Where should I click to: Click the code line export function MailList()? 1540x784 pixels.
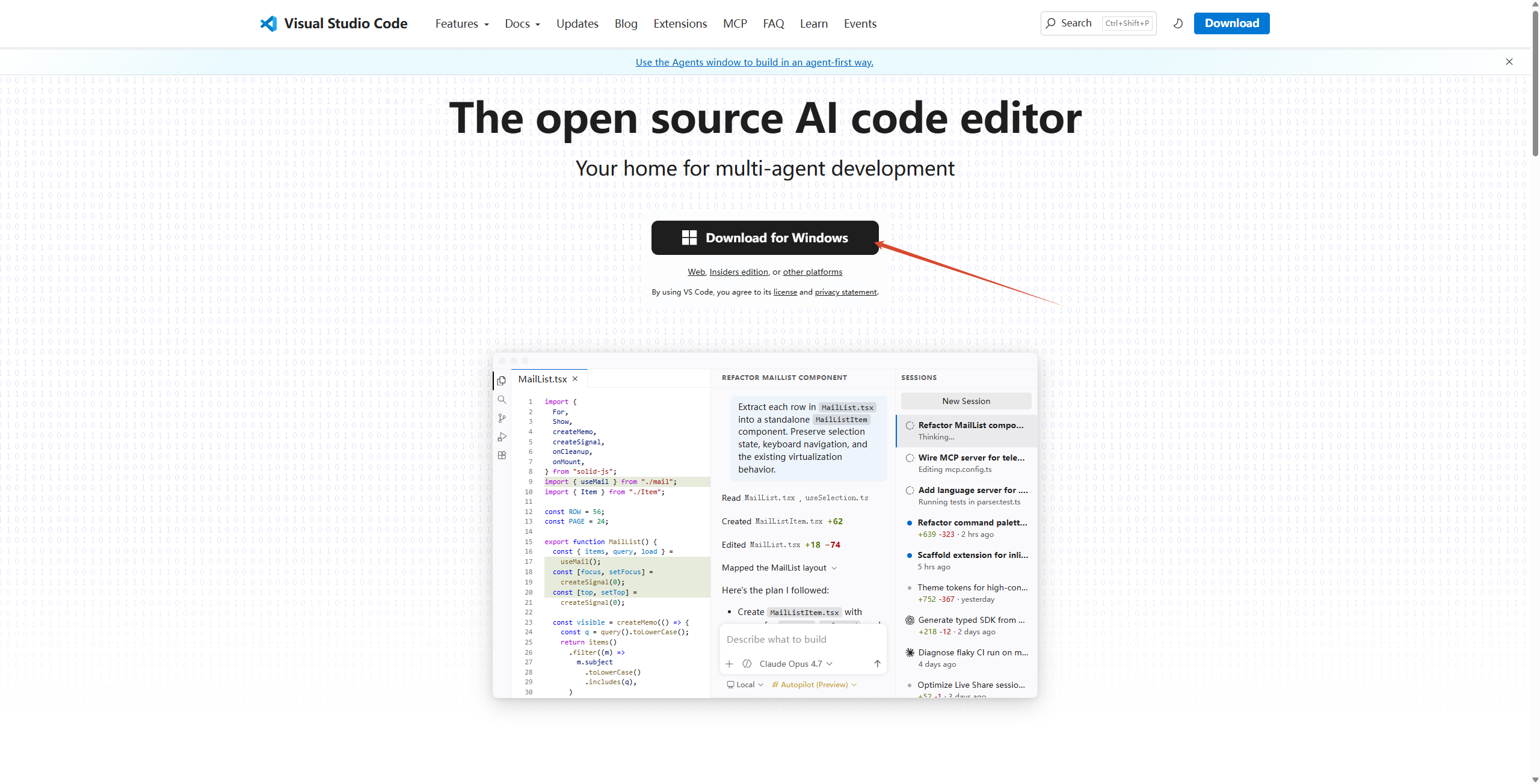pos(600,542)
